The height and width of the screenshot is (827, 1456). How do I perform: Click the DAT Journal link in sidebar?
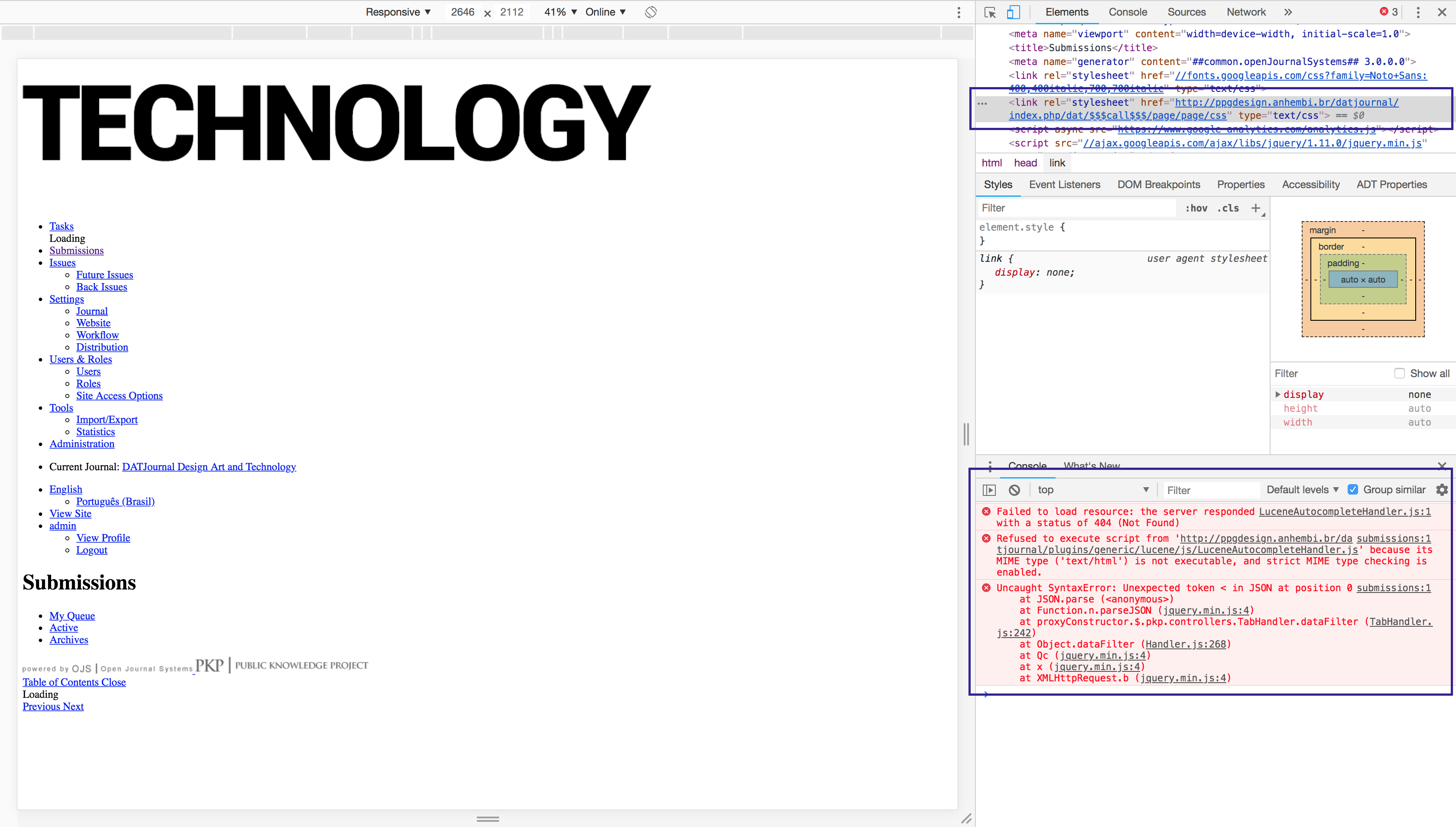(x=209, y=467)
